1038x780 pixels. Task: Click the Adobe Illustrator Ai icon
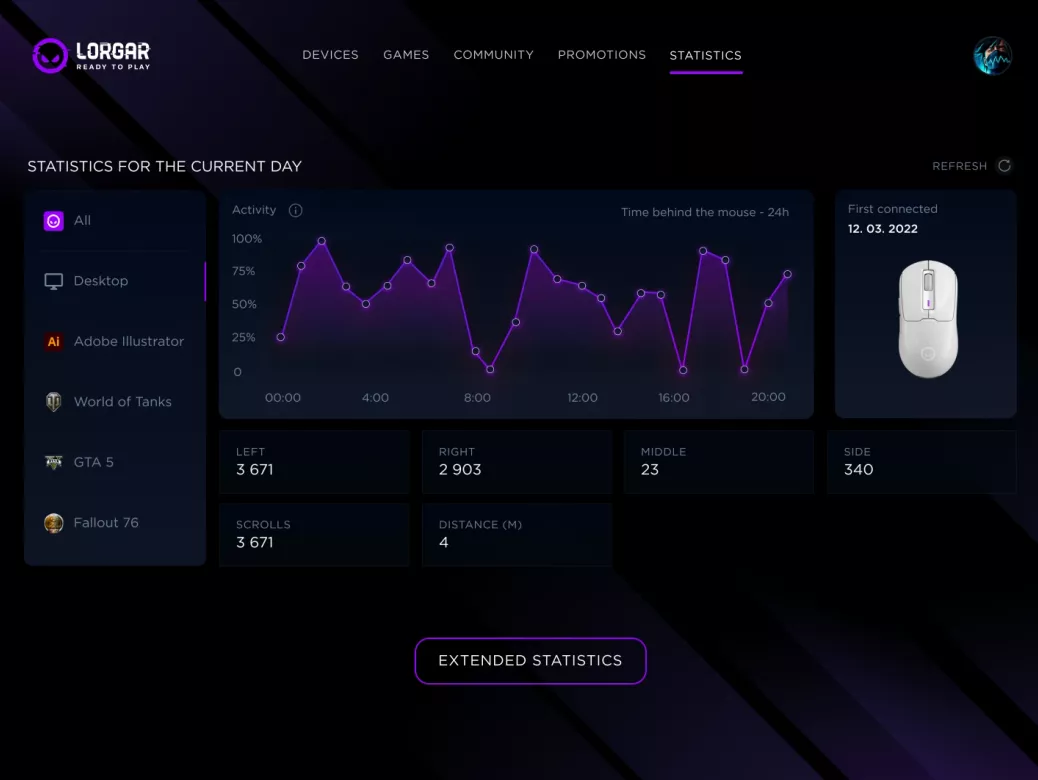click(x=54, y=342)
